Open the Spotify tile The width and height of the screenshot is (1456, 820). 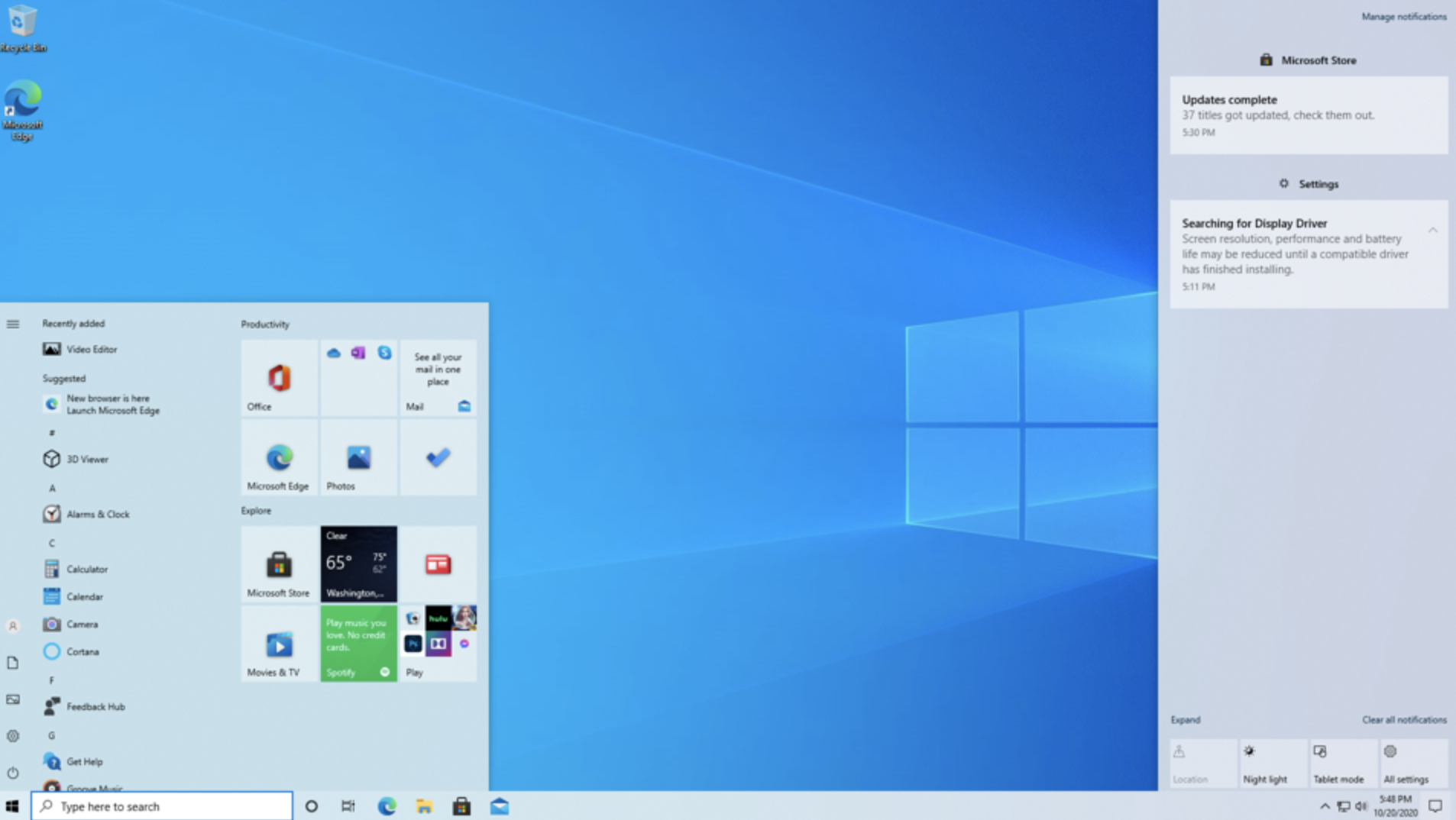coord(358,644)
